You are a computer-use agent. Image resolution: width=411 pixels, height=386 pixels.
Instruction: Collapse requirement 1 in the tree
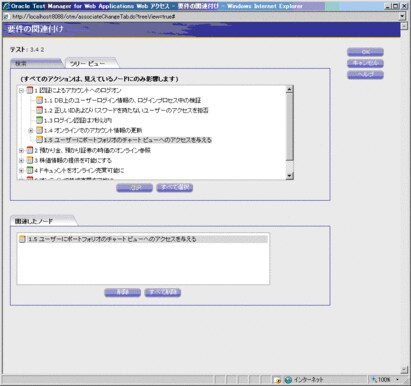21,90
